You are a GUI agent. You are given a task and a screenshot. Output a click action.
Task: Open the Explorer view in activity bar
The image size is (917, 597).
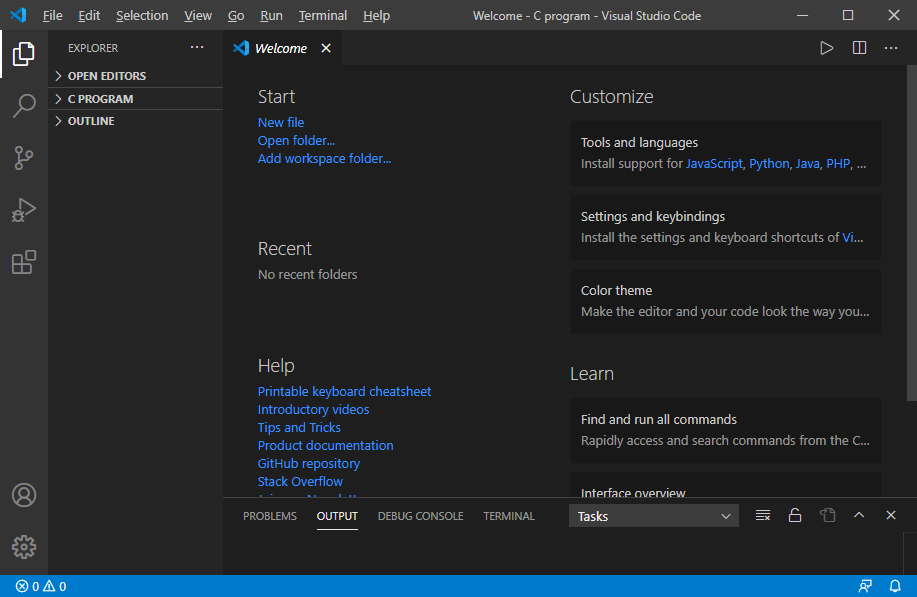point(23,54)
